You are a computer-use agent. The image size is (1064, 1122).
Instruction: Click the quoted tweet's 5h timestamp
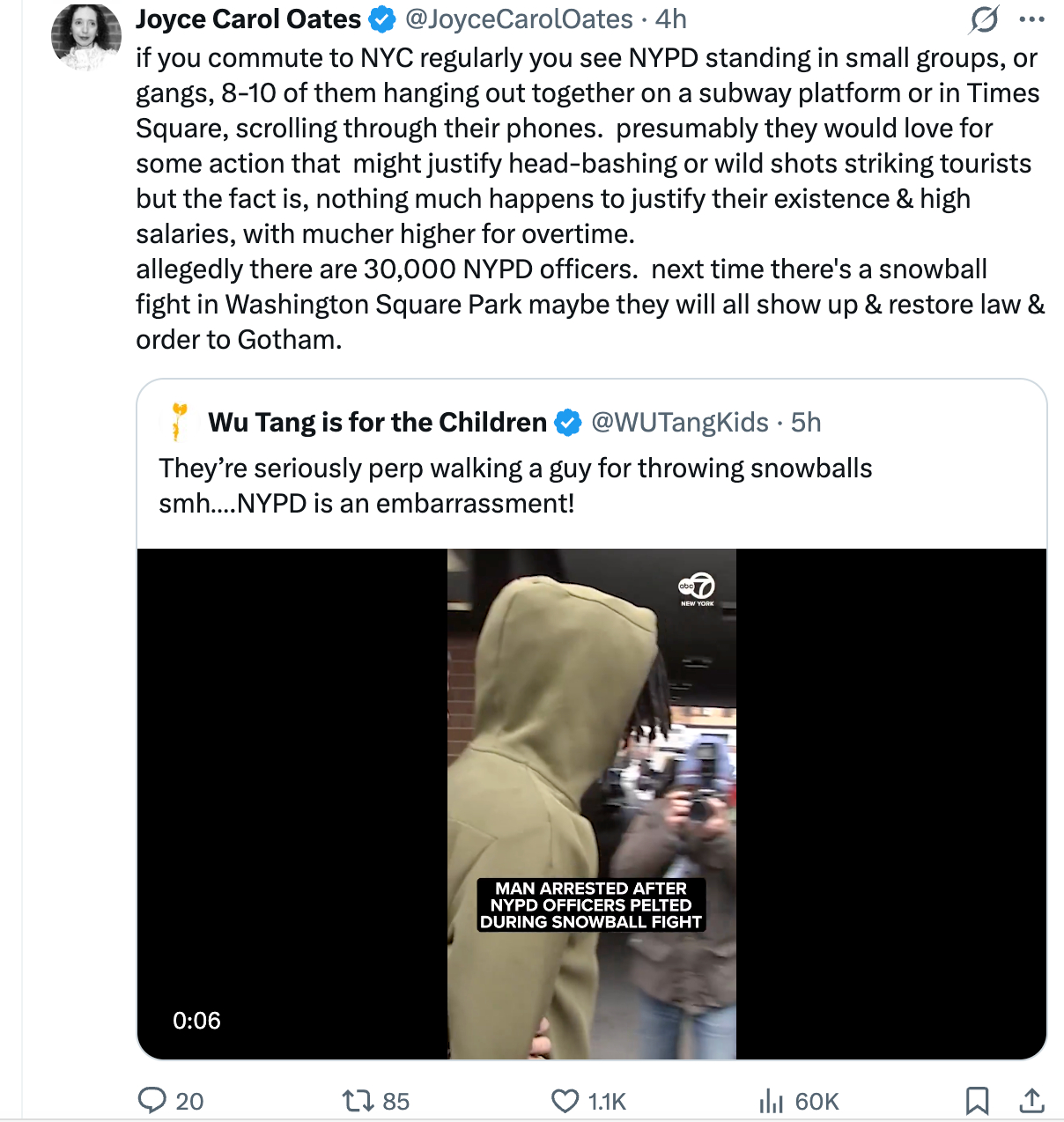[x=806, y=423]
